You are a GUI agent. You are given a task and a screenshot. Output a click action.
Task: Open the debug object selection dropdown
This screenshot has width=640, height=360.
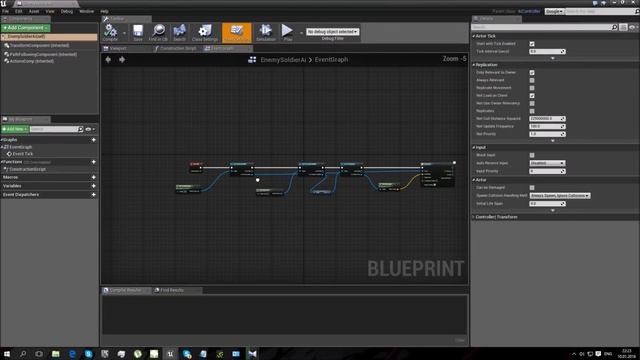(333, 31)
